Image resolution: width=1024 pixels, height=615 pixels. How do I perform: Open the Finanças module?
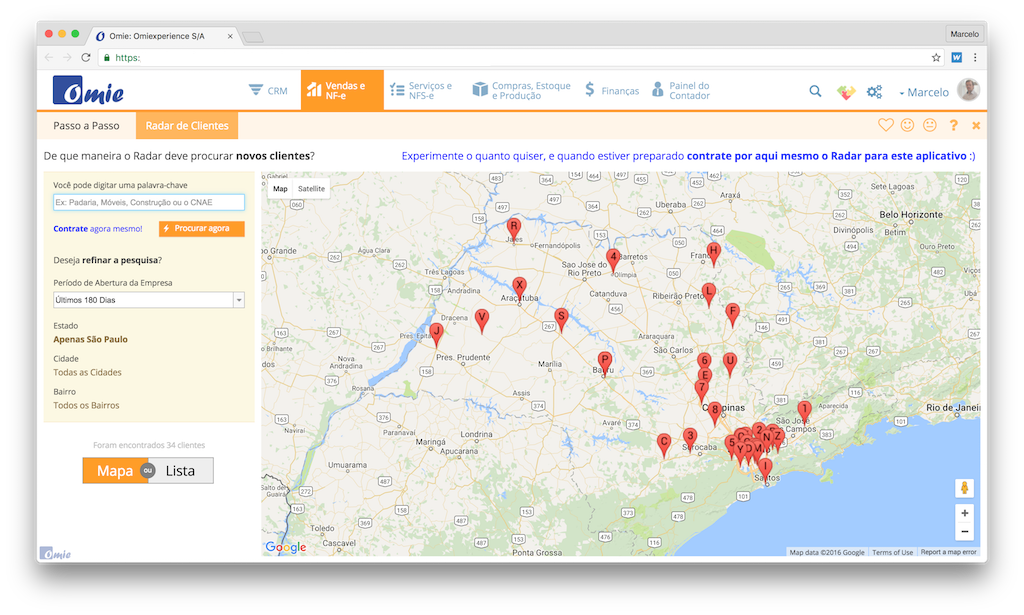[612, 91]
